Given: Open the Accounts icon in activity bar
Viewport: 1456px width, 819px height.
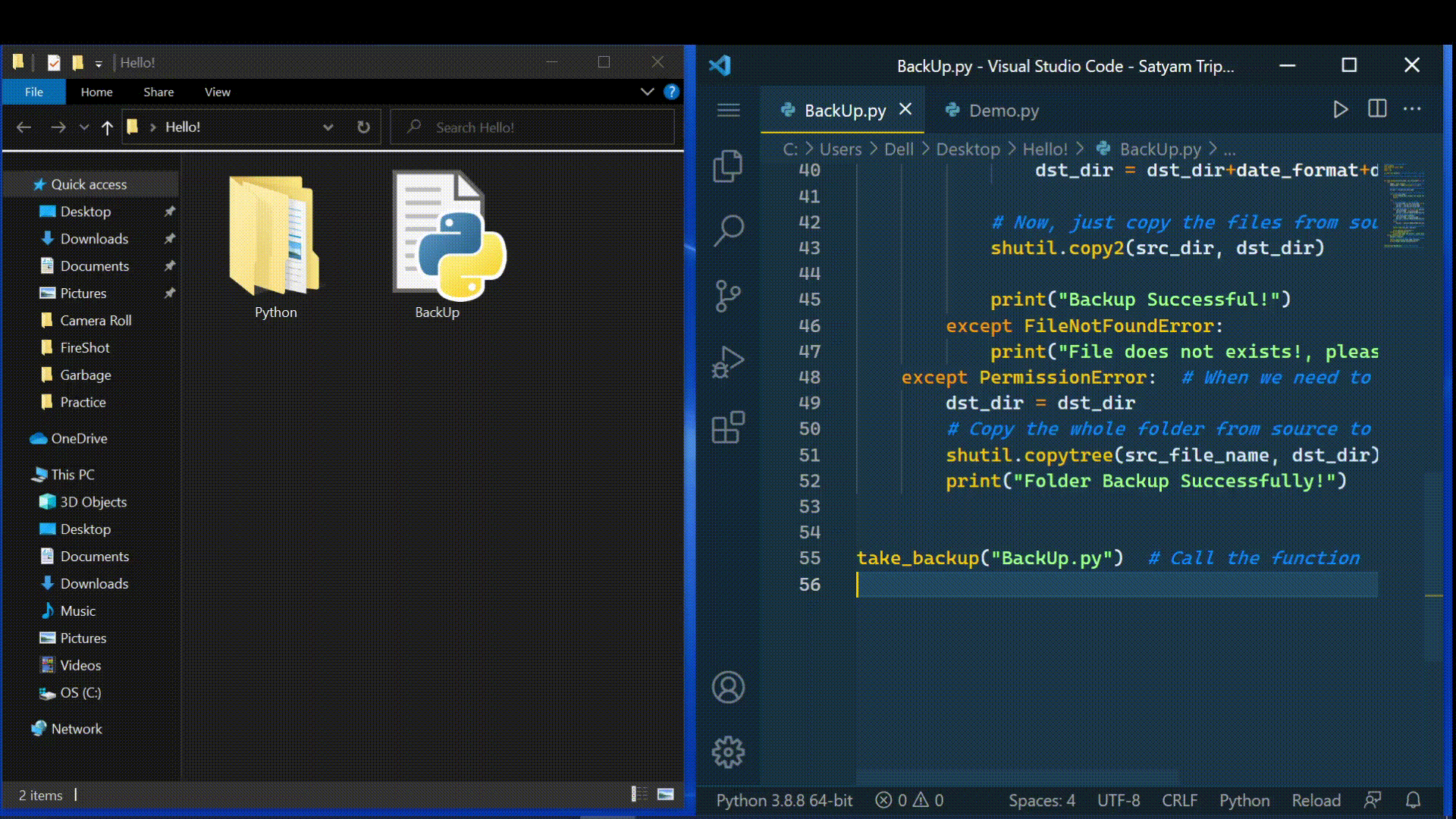Looking at the screenshot, I should click(x=728, y=688).
